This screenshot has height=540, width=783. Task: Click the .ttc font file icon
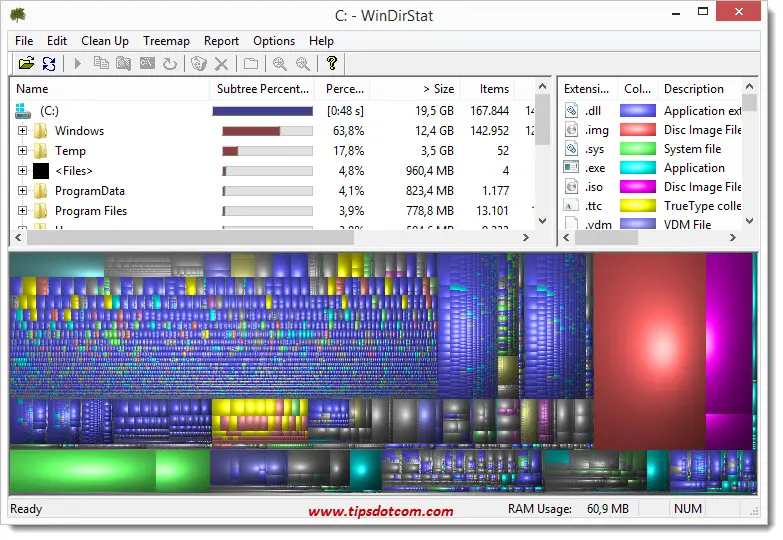coord(571,205)
